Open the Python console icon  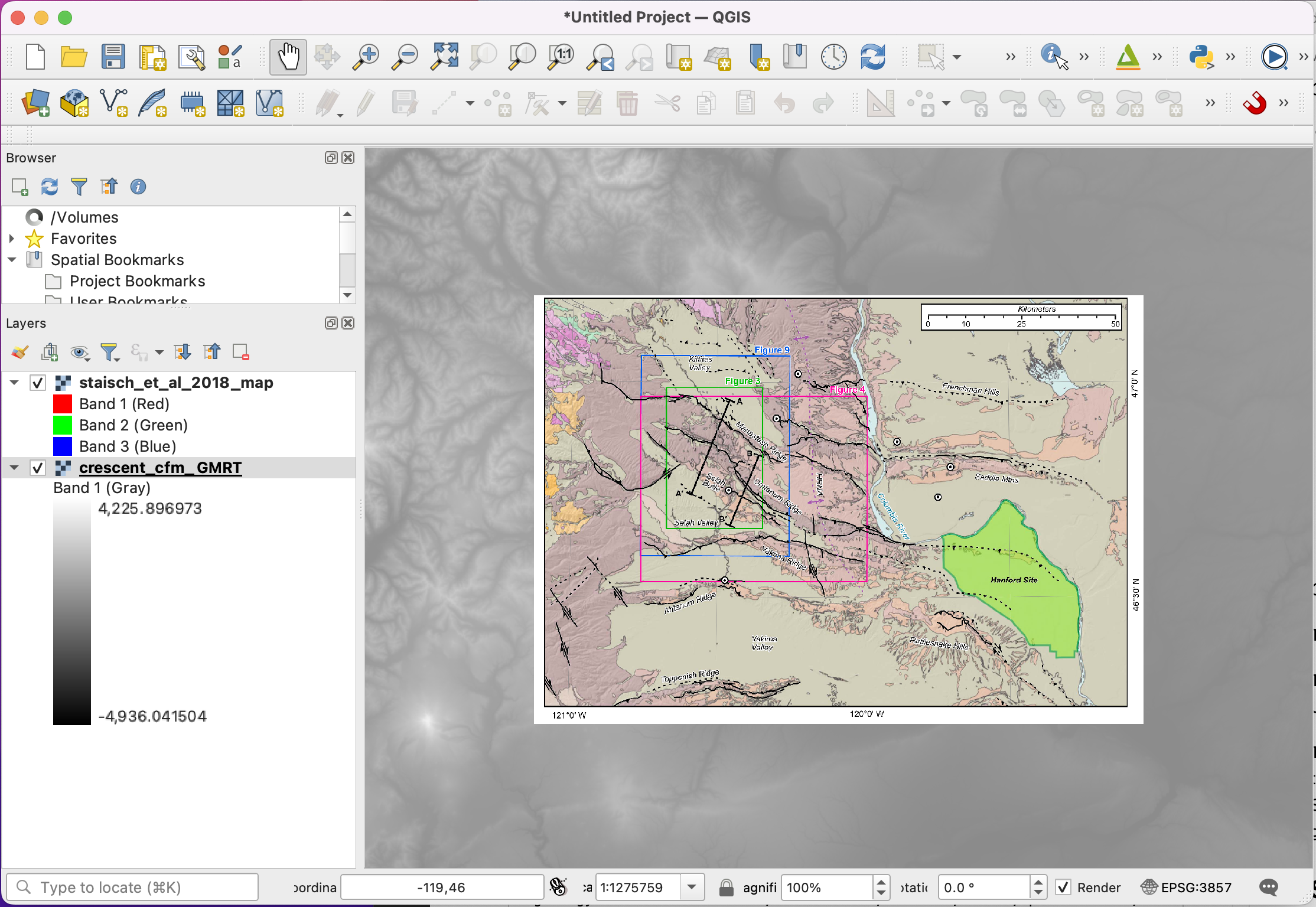[x=1201, y=57]
